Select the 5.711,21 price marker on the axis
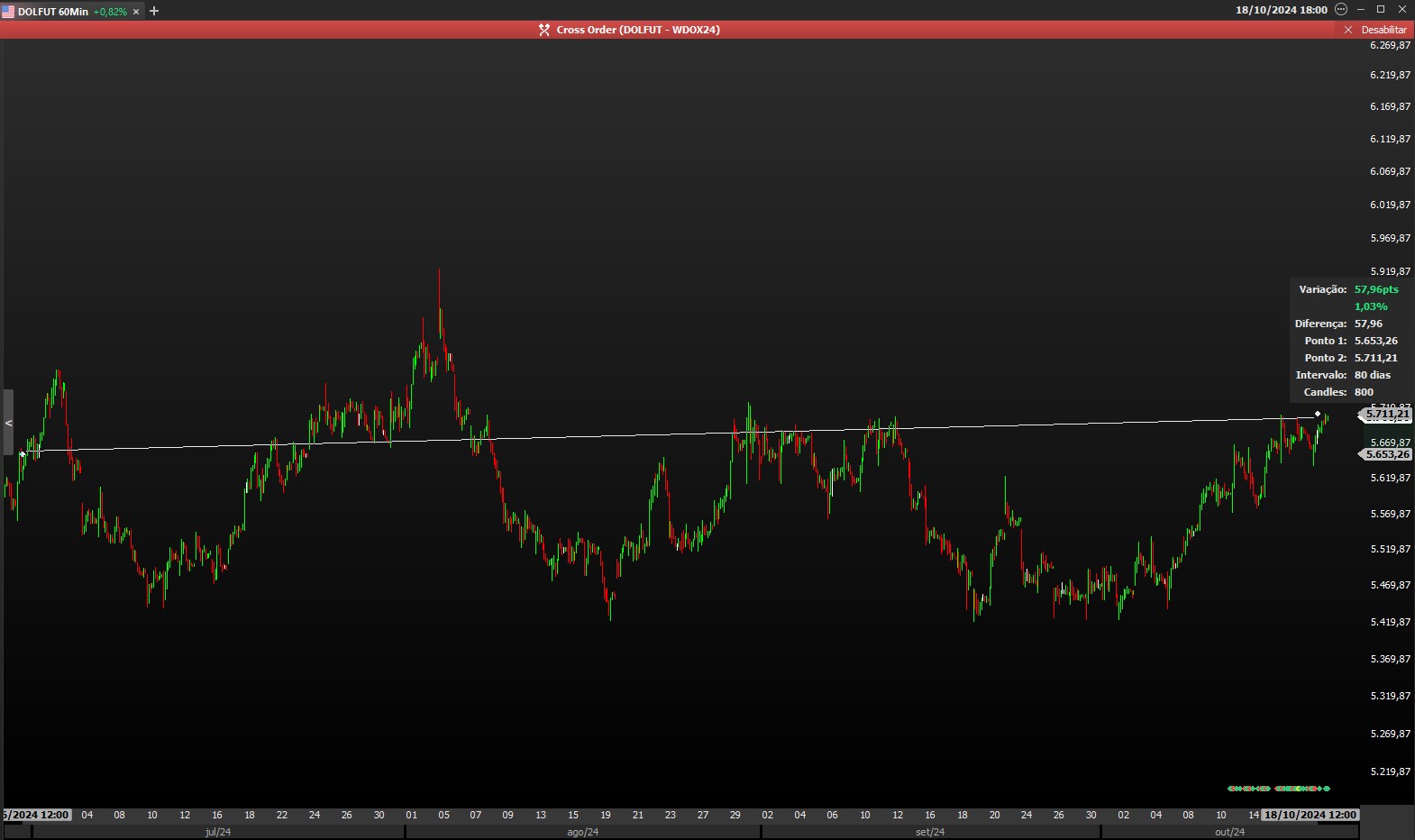This screenshot has width=1415, height=840. tap(1387, 415)
